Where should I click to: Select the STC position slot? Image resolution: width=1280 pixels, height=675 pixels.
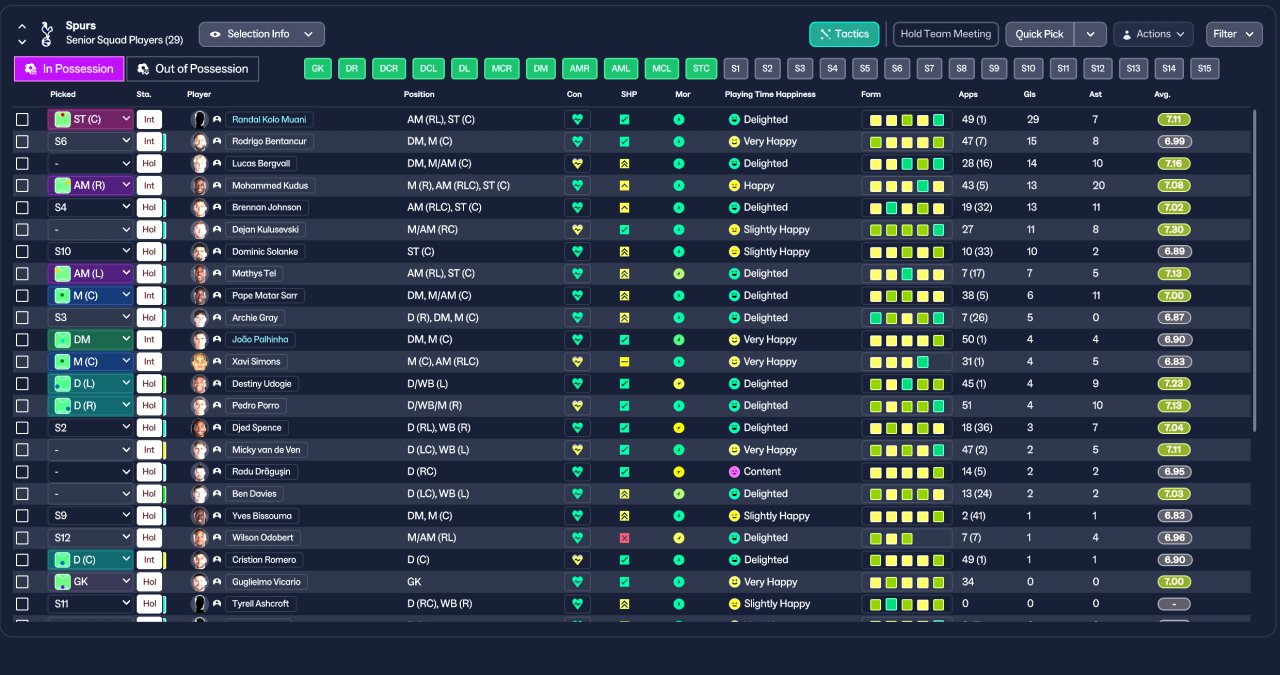[701, 69]
